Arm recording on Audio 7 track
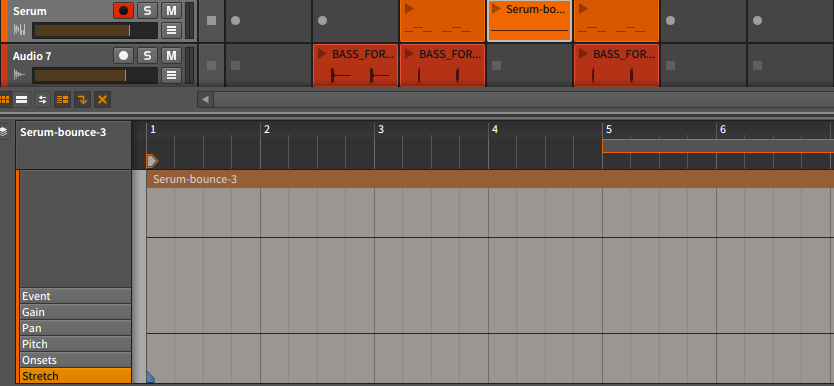Image resolution: width=834 pixels, height=386 pixels. pyautogui.click(x=123, y=55)
